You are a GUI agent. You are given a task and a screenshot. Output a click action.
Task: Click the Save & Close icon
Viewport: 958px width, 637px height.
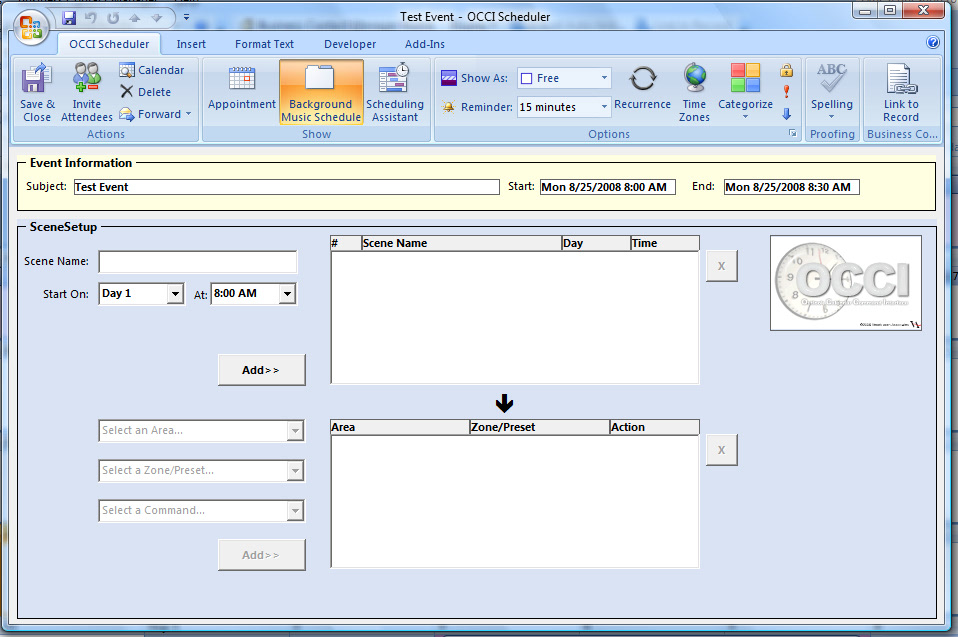(37, 78)
